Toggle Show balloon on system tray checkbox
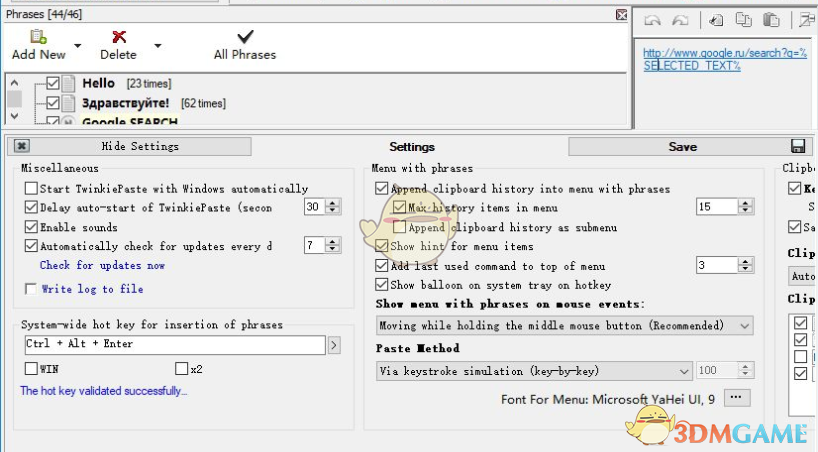Image resolution: width=818 pixels, height=452 pixels. pyautogui.click(x=381, y=285)
